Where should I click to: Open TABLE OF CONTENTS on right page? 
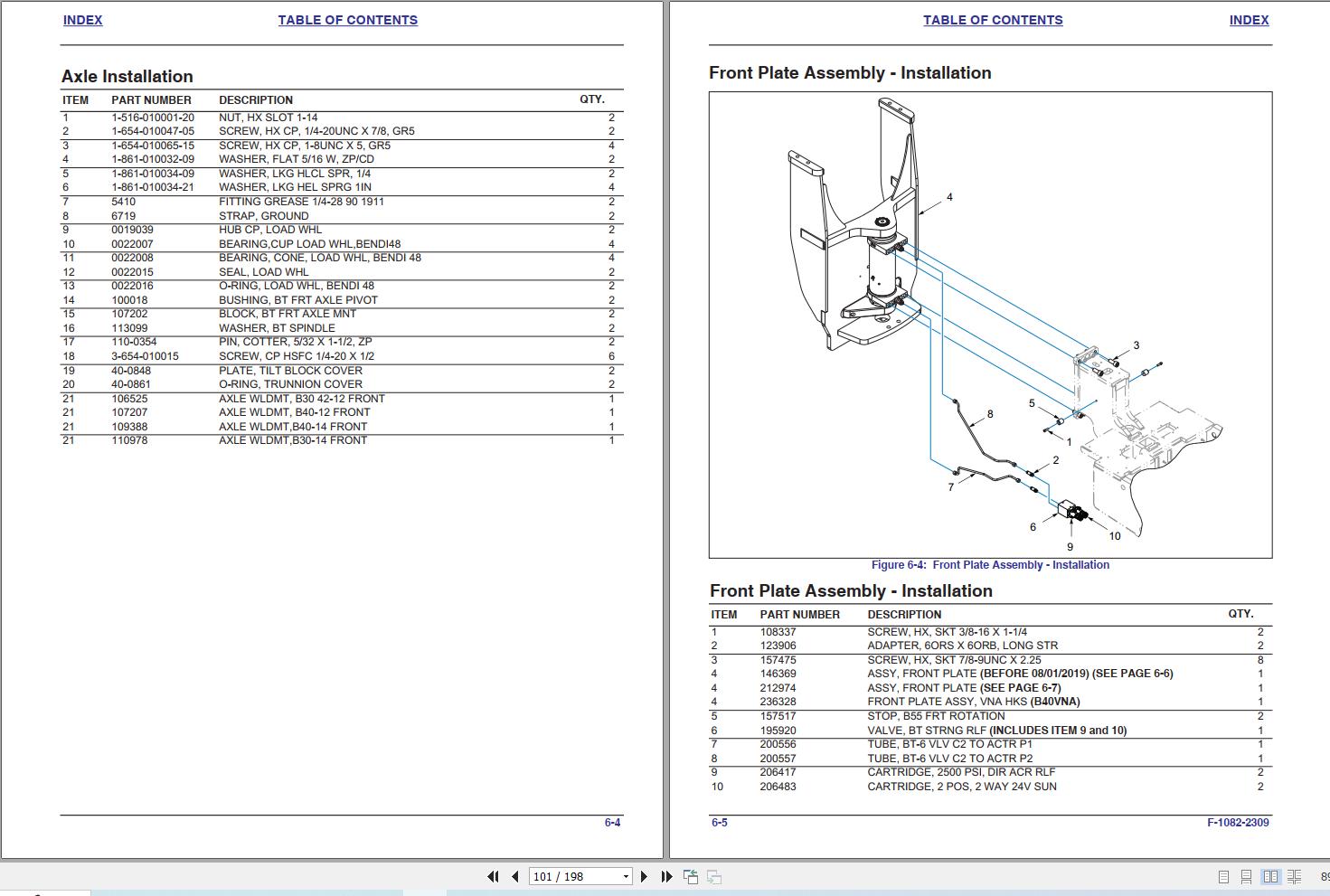coord(993,20)
